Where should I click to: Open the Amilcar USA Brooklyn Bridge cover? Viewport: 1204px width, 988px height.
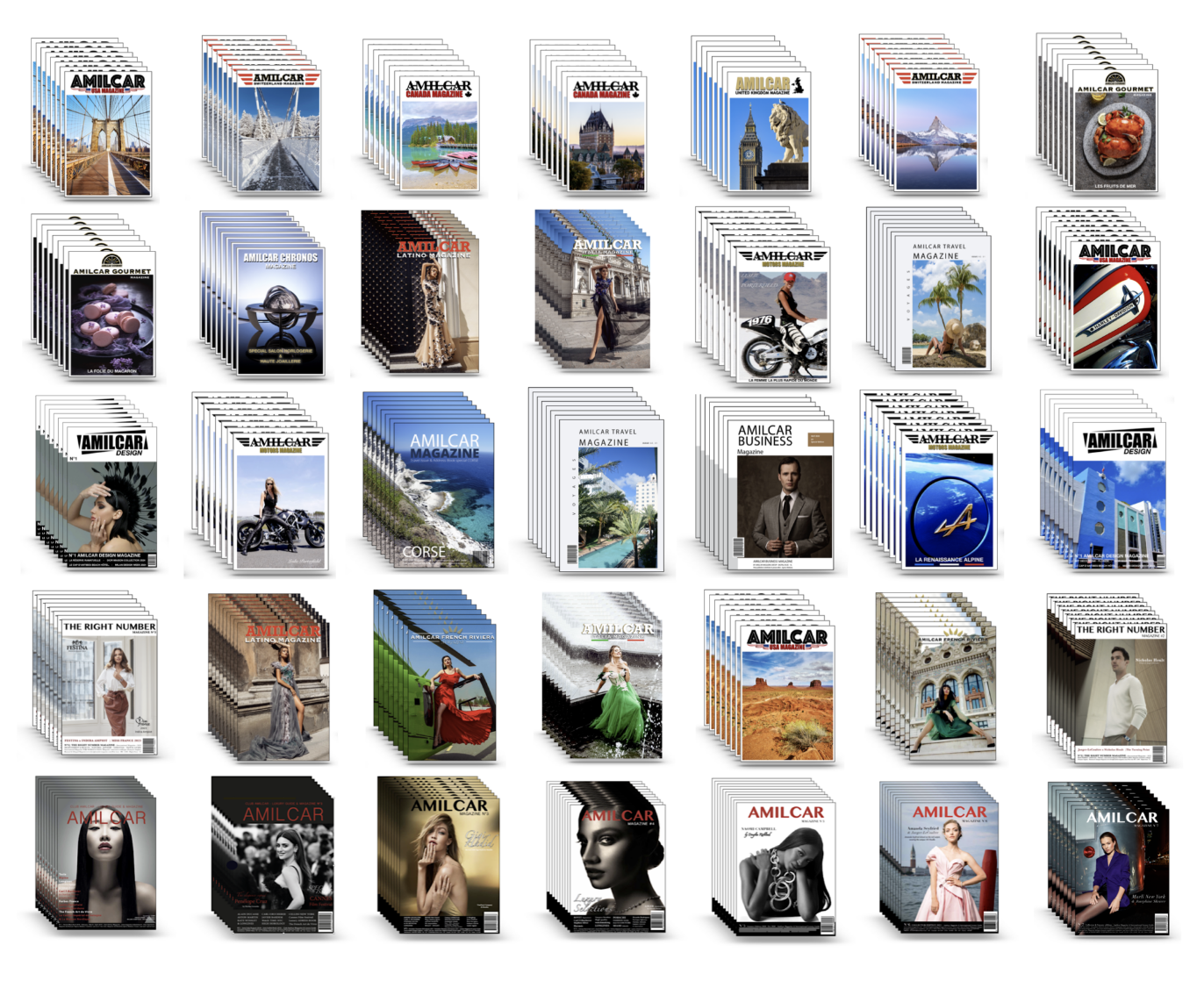point(108,133)
